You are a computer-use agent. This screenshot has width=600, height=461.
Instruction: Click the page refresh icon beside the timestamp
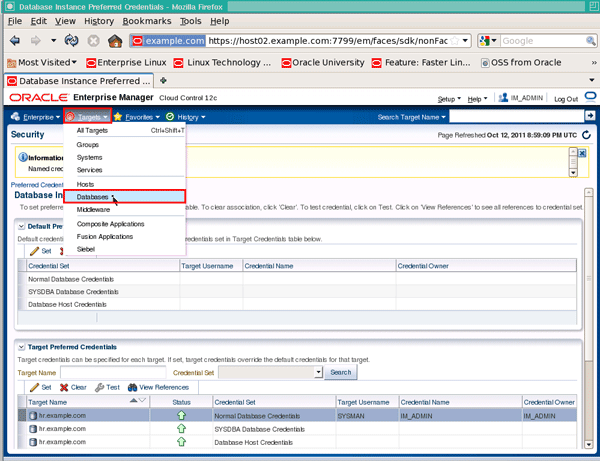click(587, 134)
